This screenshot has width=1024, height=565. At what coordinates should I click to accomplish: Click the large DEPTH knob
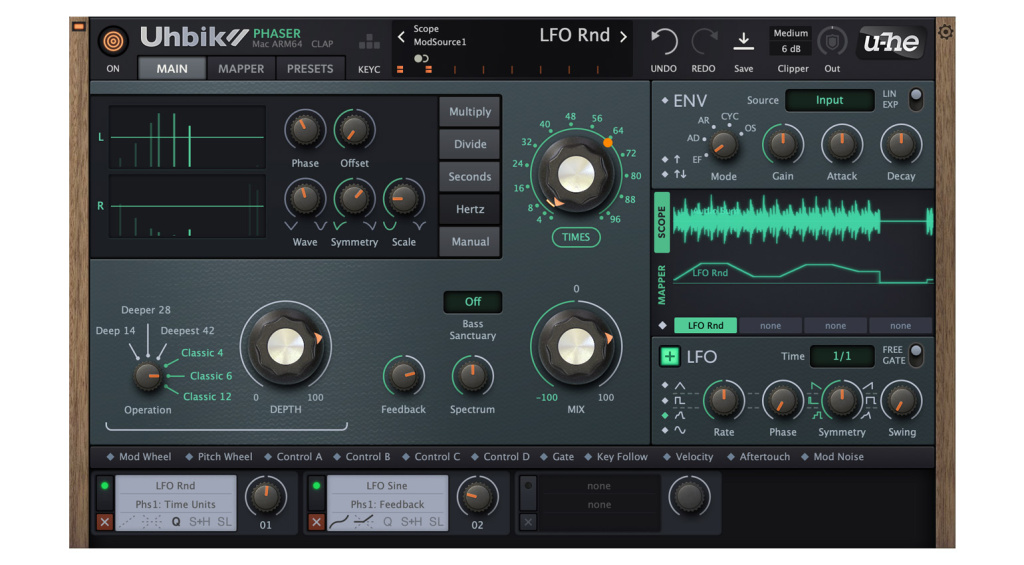[x=286, y=347]
